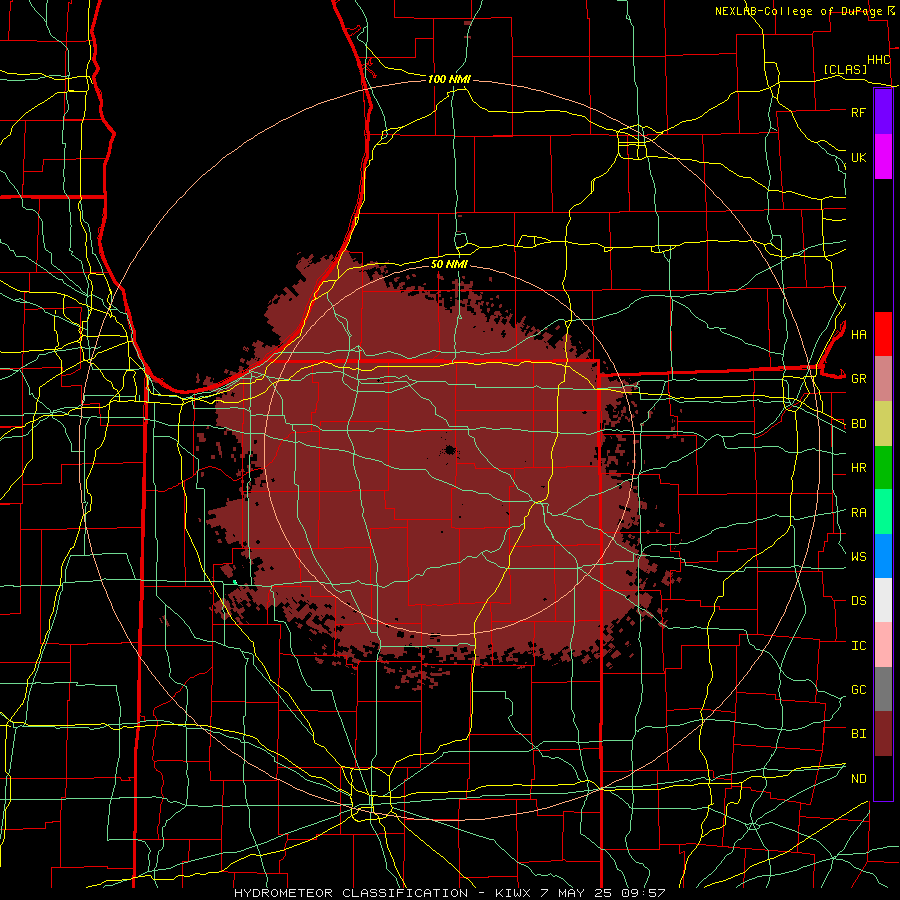Click the DS legend label

click(x=858, y=601)
